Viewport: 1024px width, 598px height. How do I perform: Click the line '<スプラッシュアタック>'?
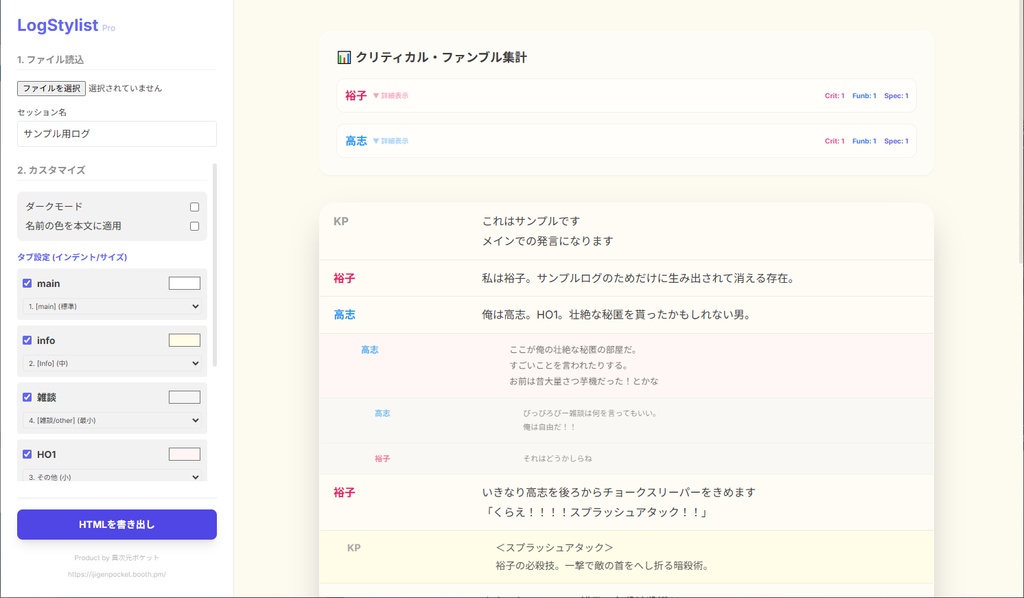[554, 548]
